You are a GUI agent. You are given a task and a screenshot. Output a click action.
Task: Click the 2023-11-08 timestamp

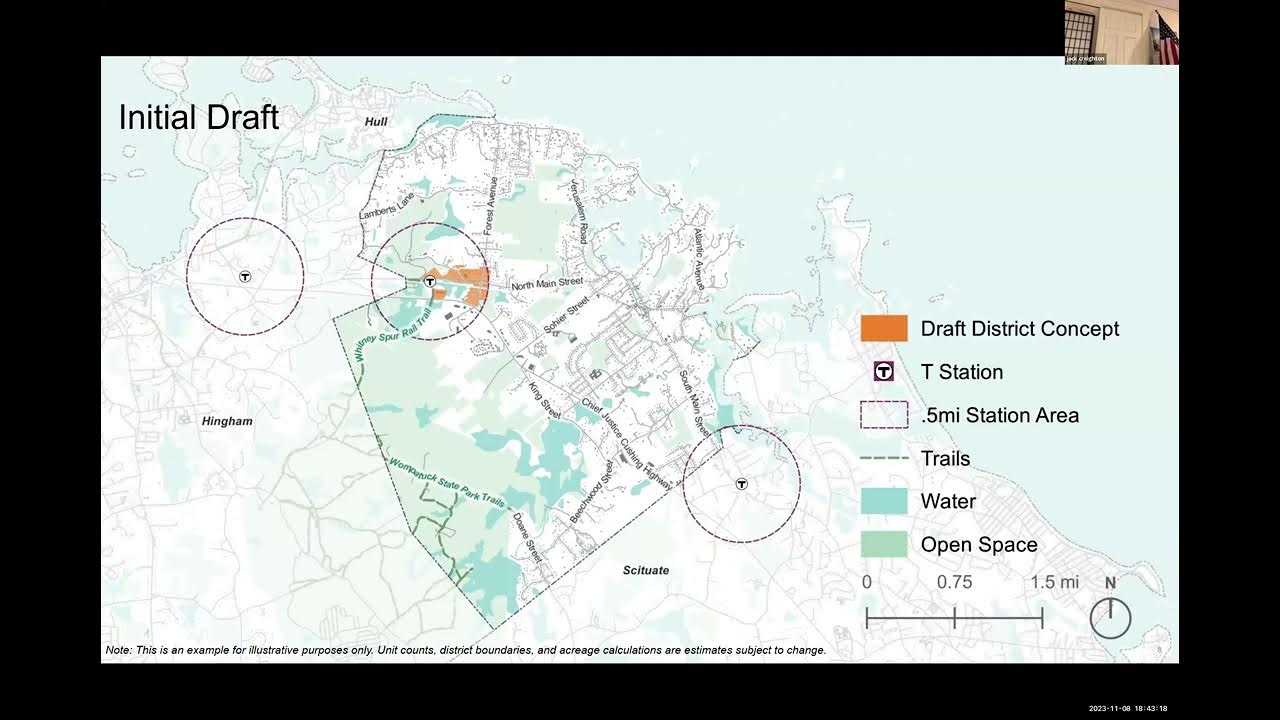click(x=1128, y=708)
